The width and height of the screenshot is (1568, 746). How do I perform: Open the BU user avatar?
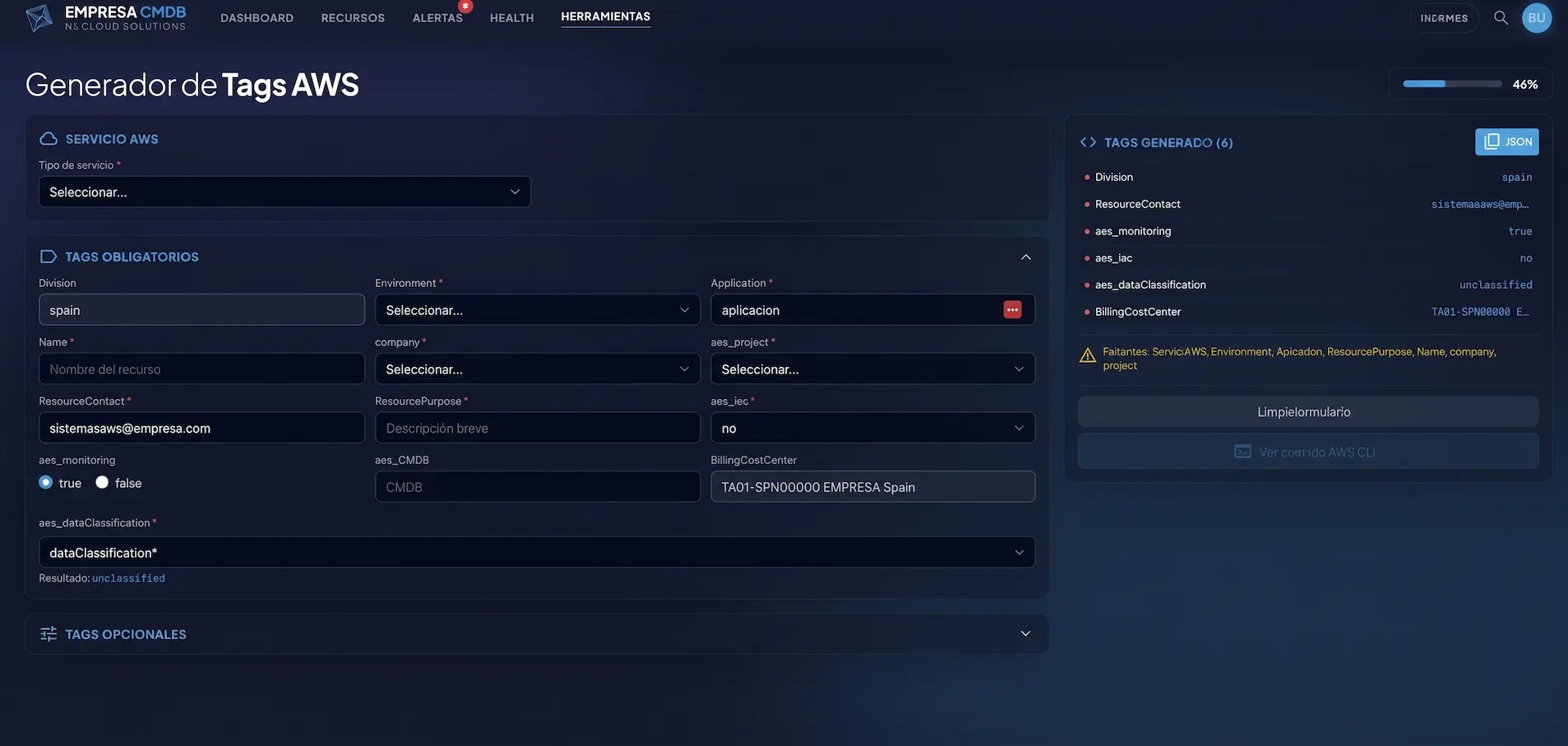click(x=1537, y=18)
